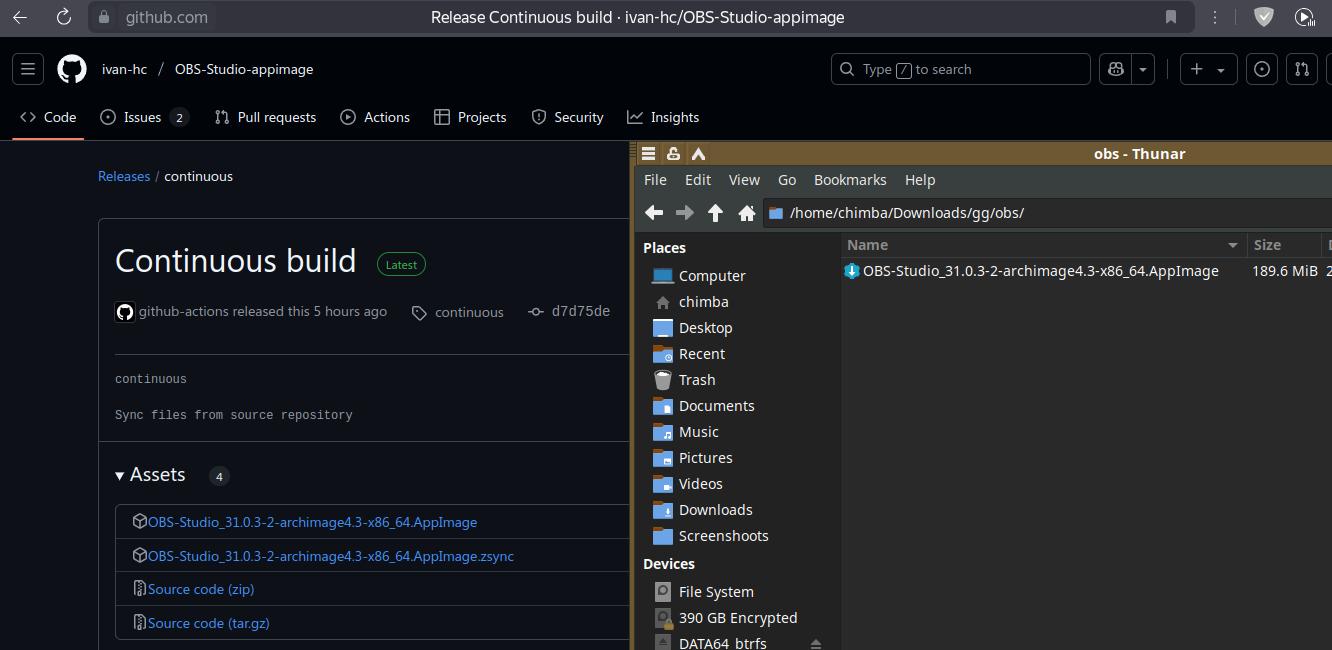Navigate back in Thunar file manager
1332x650 pixels.
[654, 212]
